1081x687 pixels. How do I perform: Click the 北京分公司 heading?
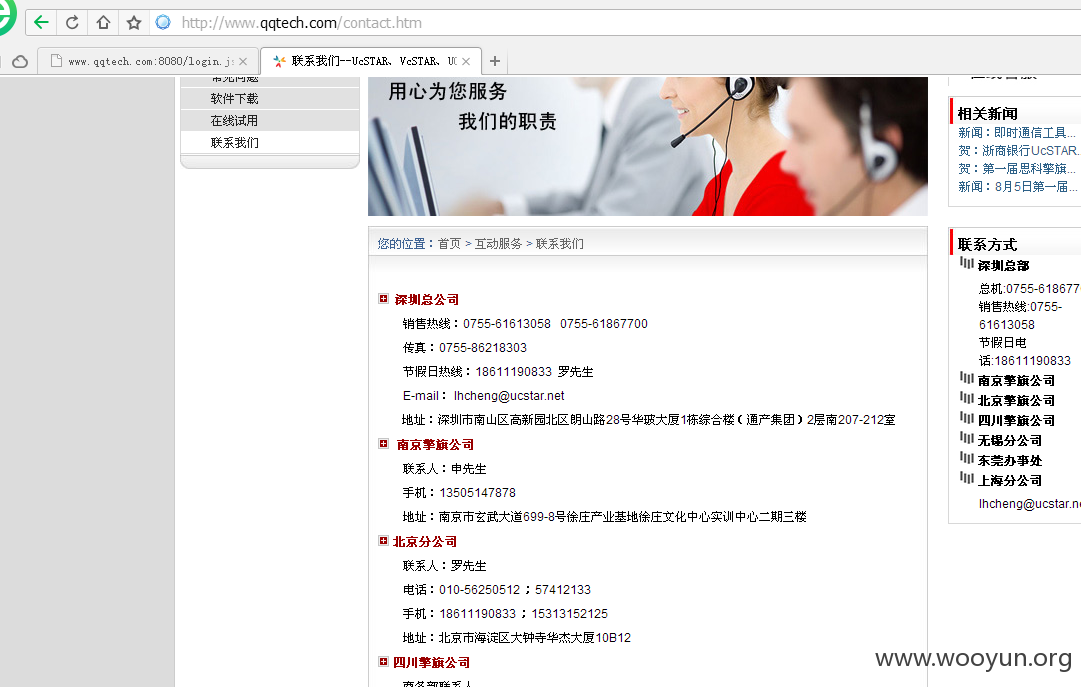425,541
